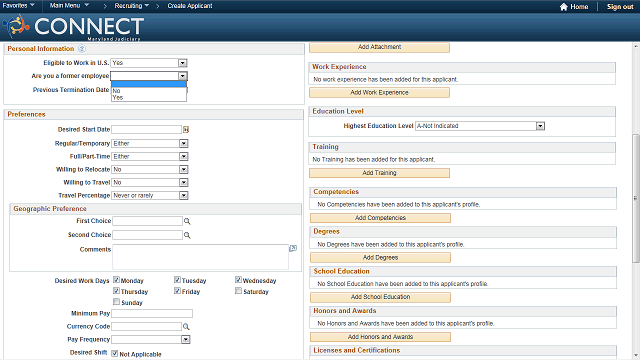The image size is (640, 360).
Task: Click the Add Attachment button
Action: coord(379,47)
